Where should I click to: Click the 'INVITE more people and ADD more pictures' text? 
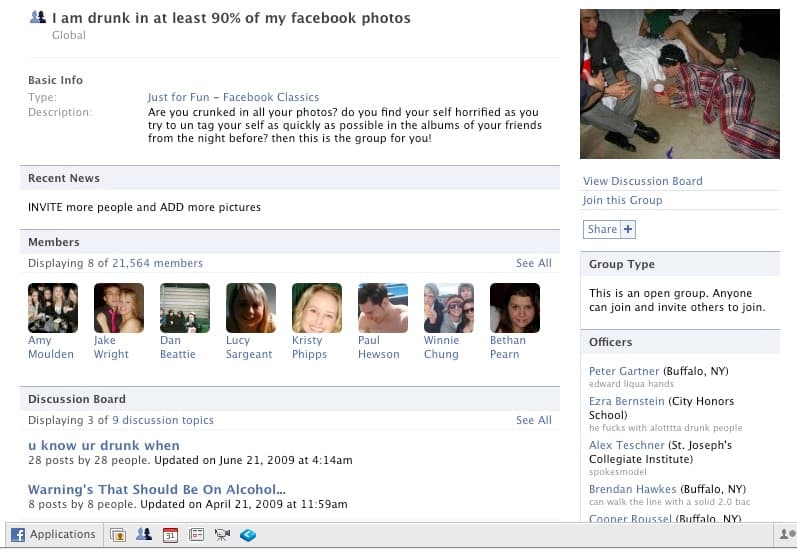144,207
